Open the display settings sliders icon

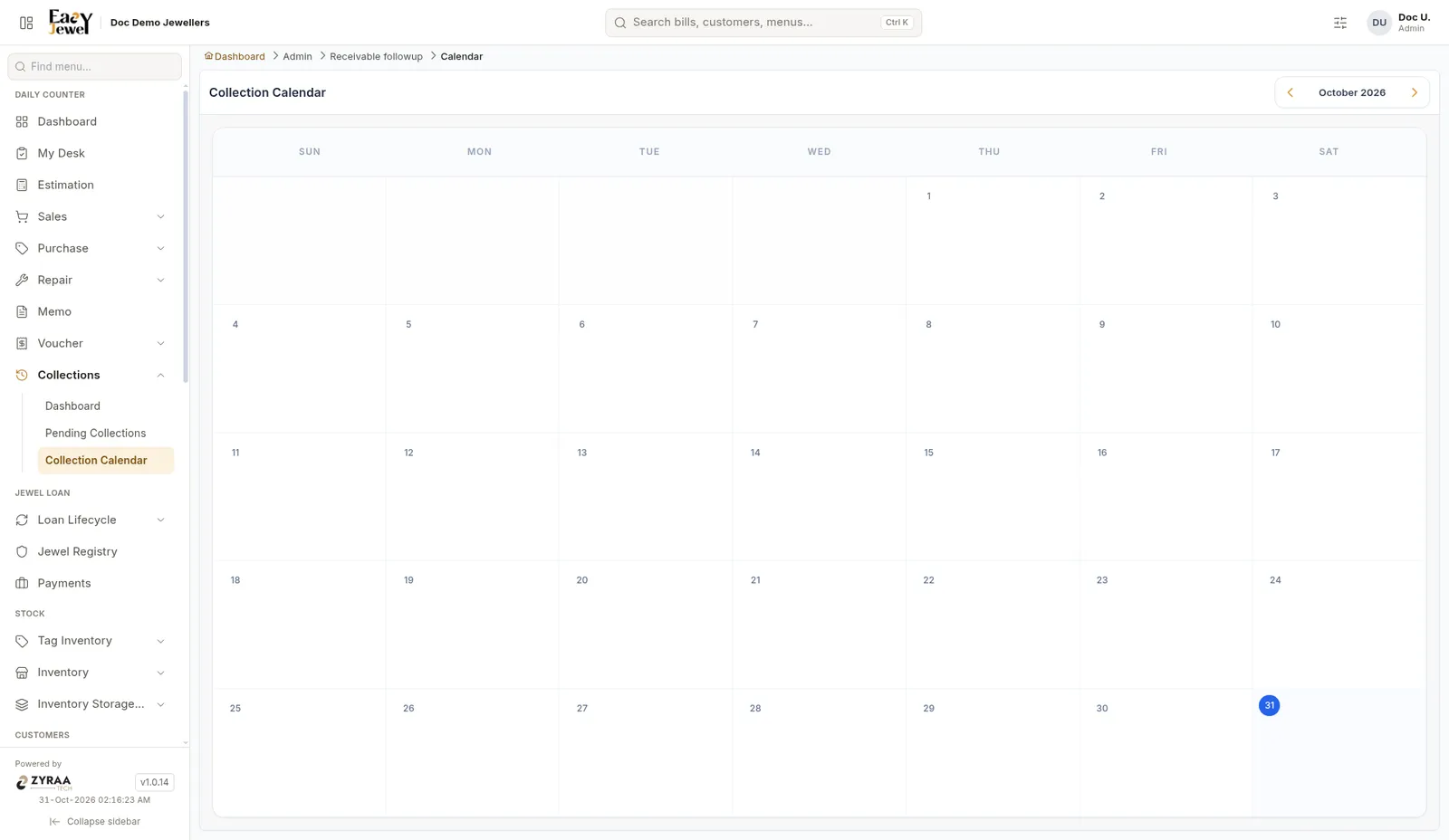click(1340, 23)
